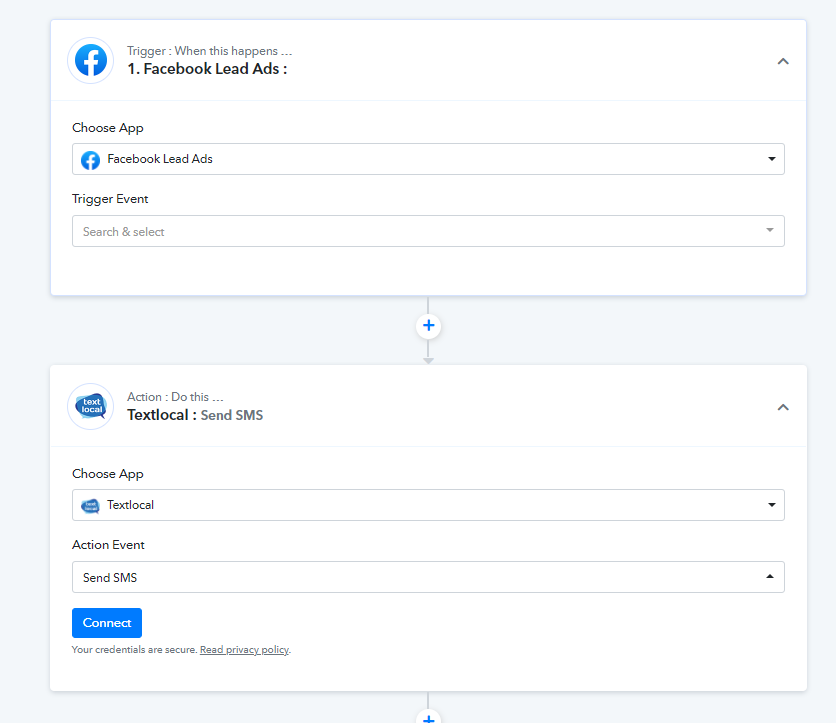836x723 pixels.
Task: Click the up arrow of Send SMS selector
Action: [x=770, y=576]
